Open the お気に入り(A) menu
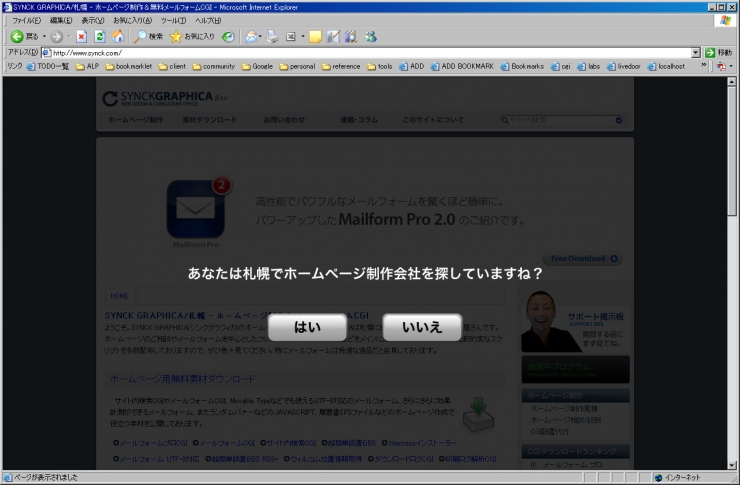Viewport: 740px width, 485px height. pos(133,20)
